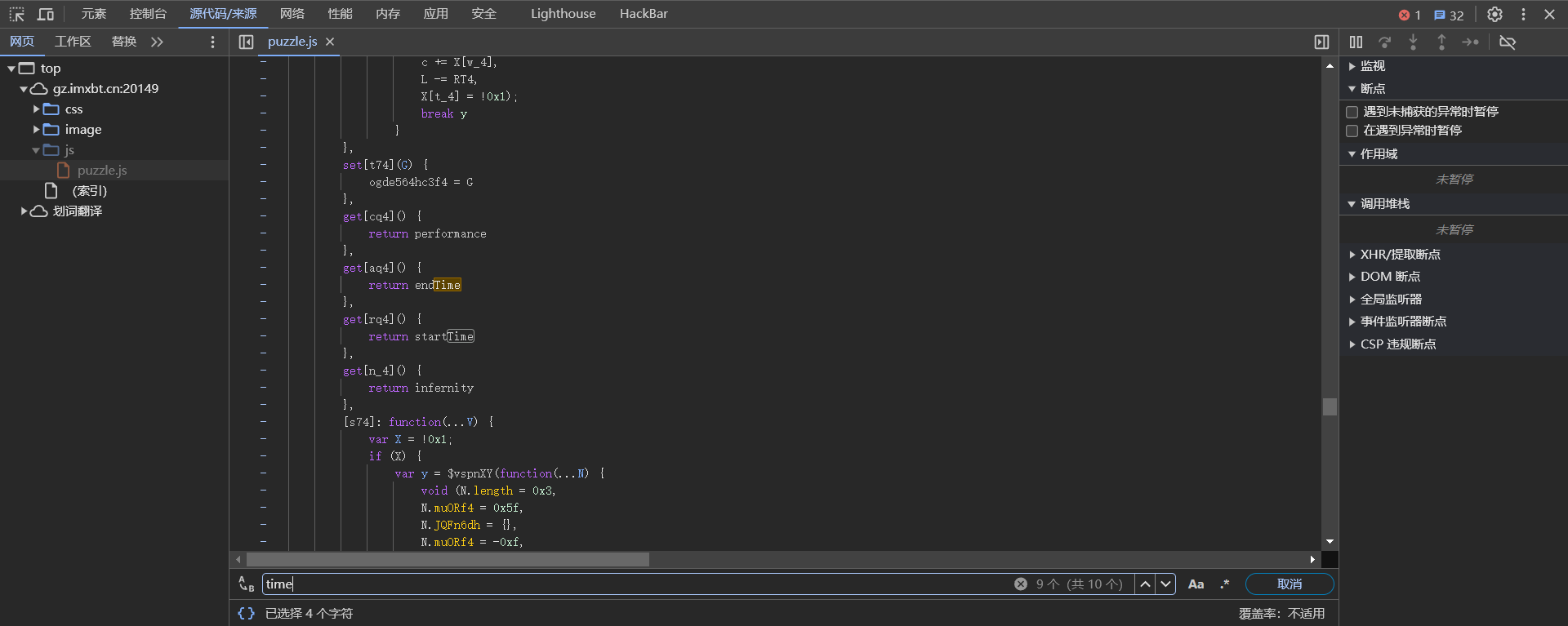
Task: Toggle match case in search
Action: (1196, 584)
